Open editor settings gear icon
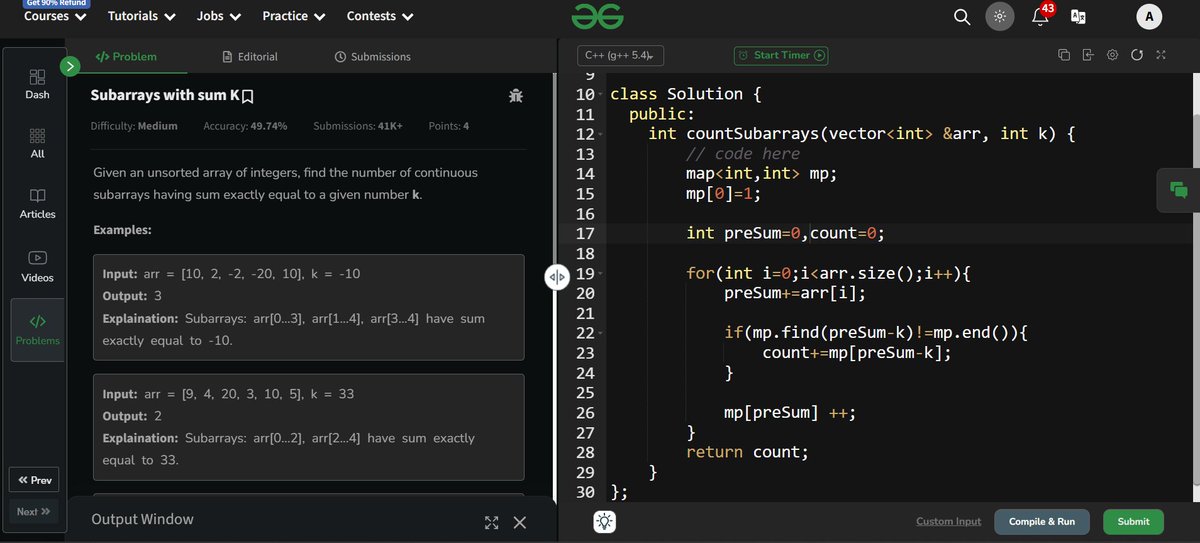The width and height of the screenshot is (1200, 543). pyautogui.click(x=1112, y=55)
